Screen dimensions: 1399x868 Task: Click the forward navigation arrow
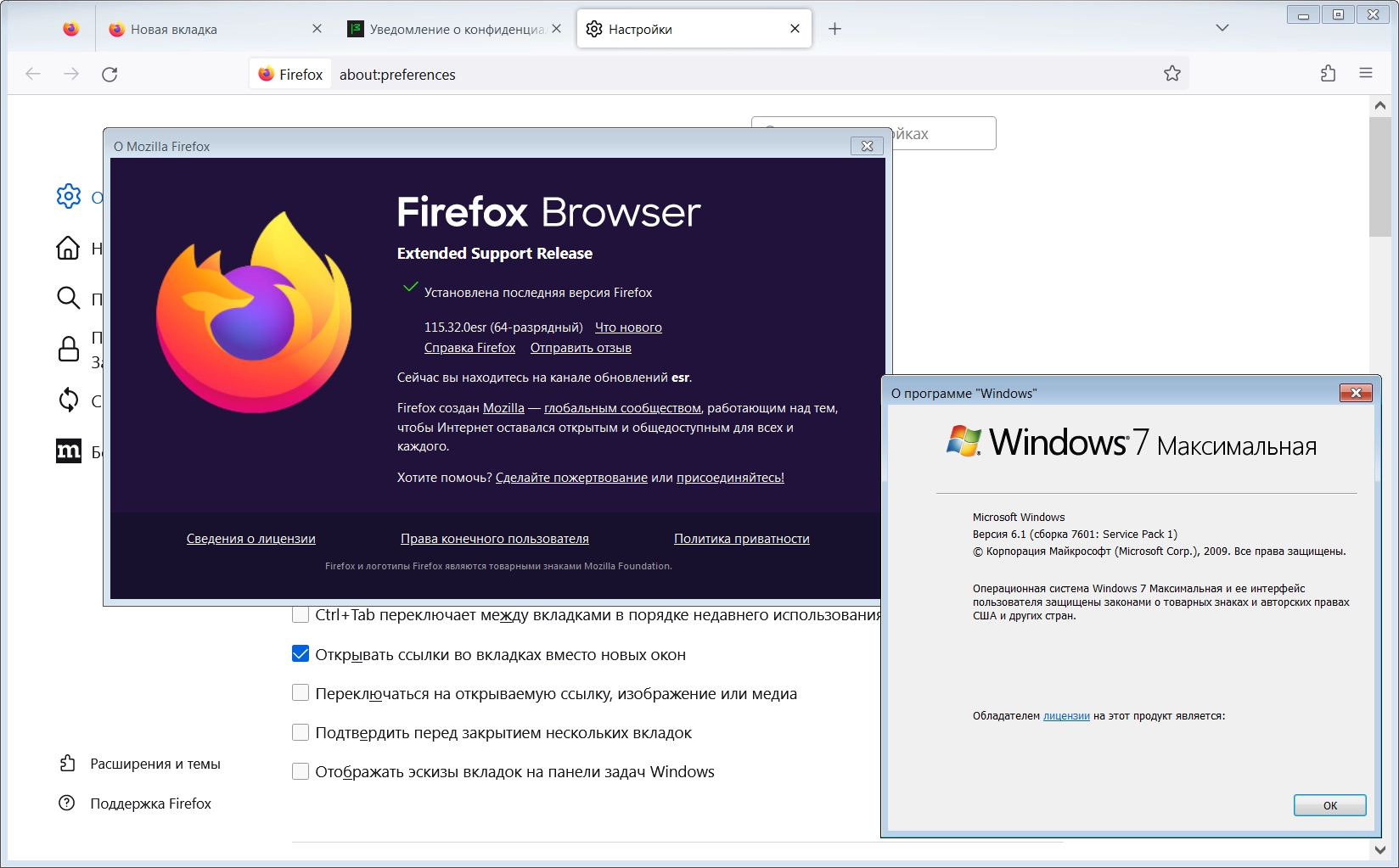[x=71, y=74]
